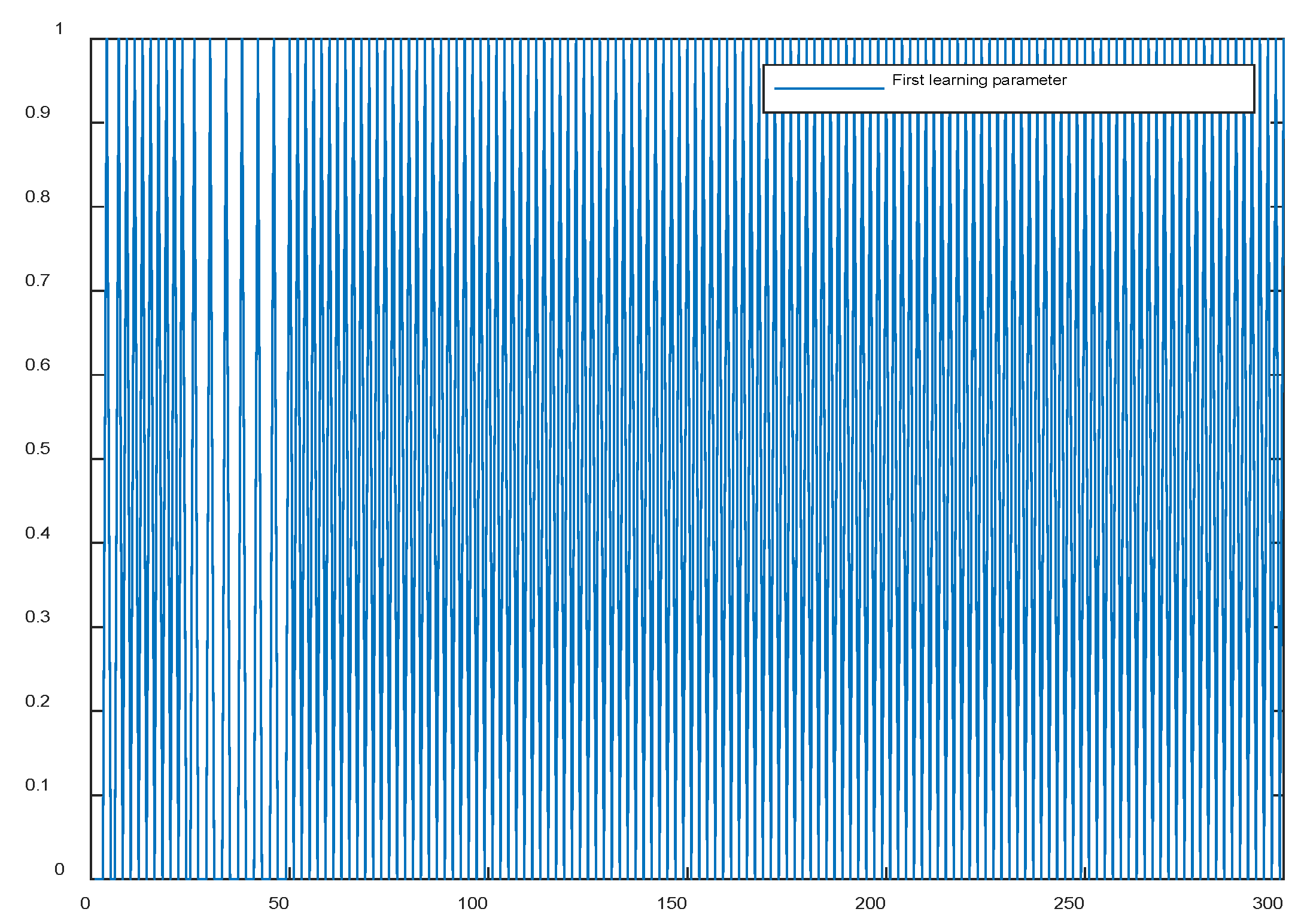This screenshot has width=1298, height=924.
Task: Click the x-axis label 250
Action: [1069, 904]
